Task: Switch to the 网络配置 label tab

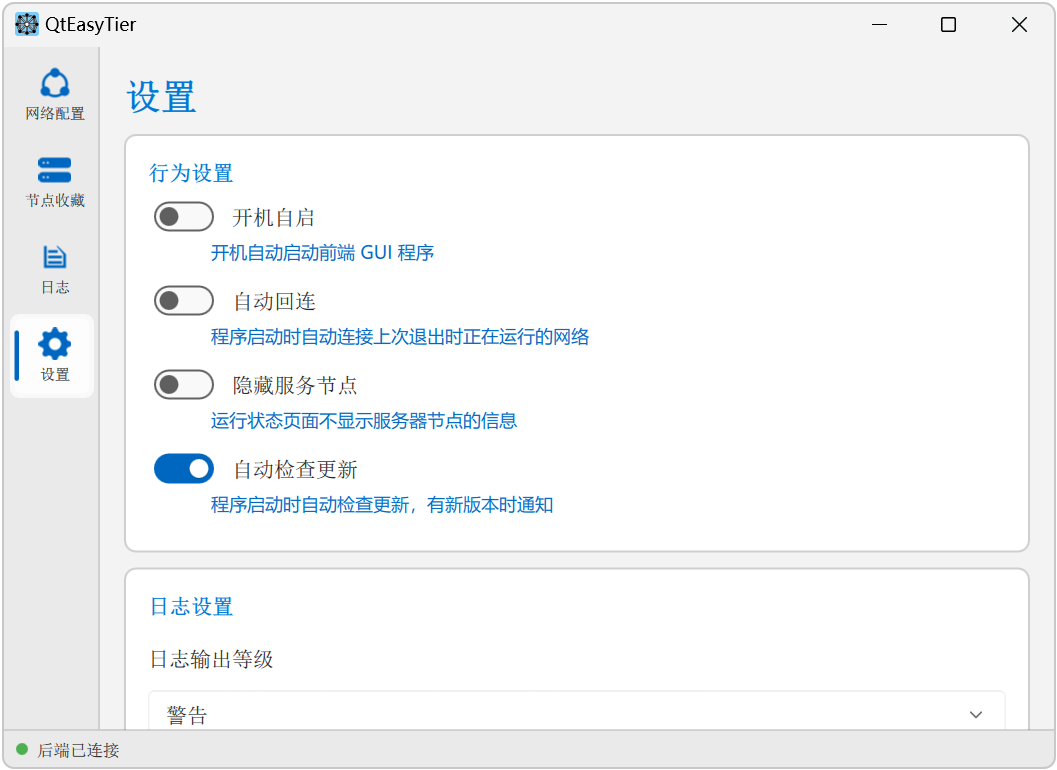Action: [x=55, y=113]
